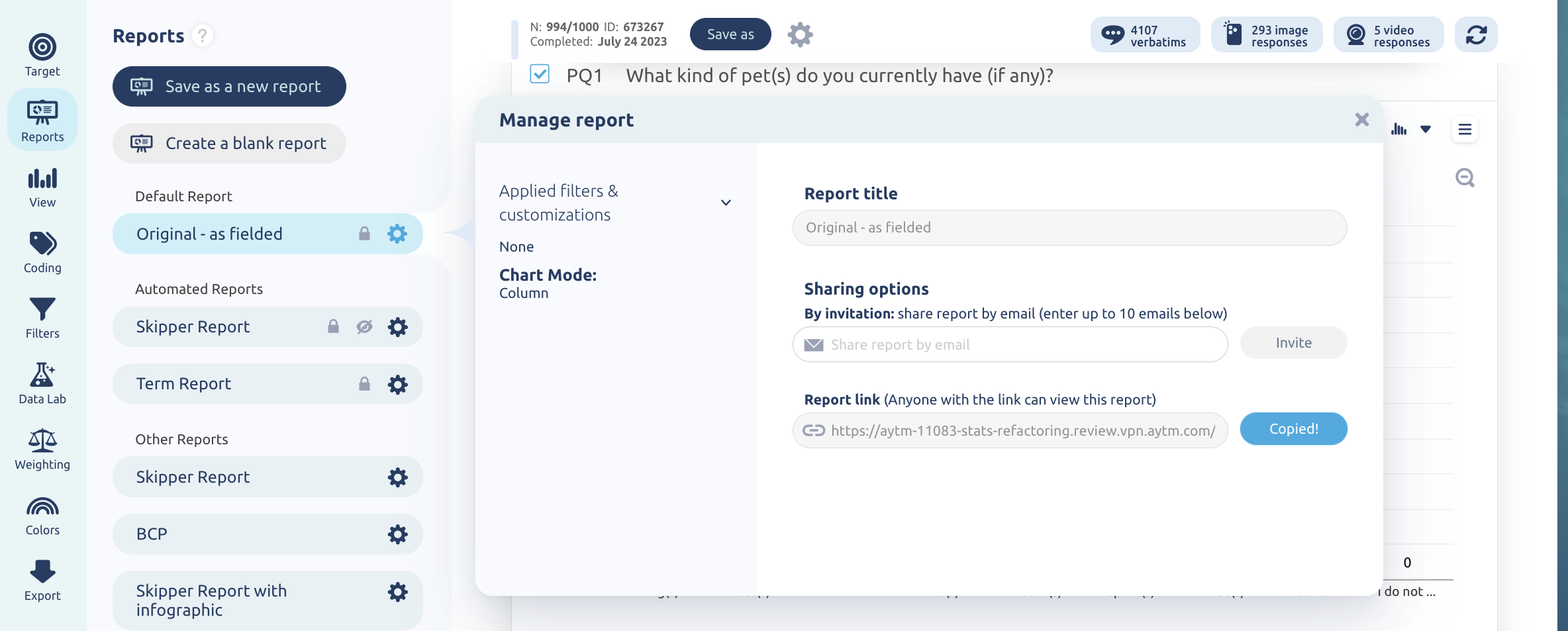Click Save as a new report

coord(229,86)
